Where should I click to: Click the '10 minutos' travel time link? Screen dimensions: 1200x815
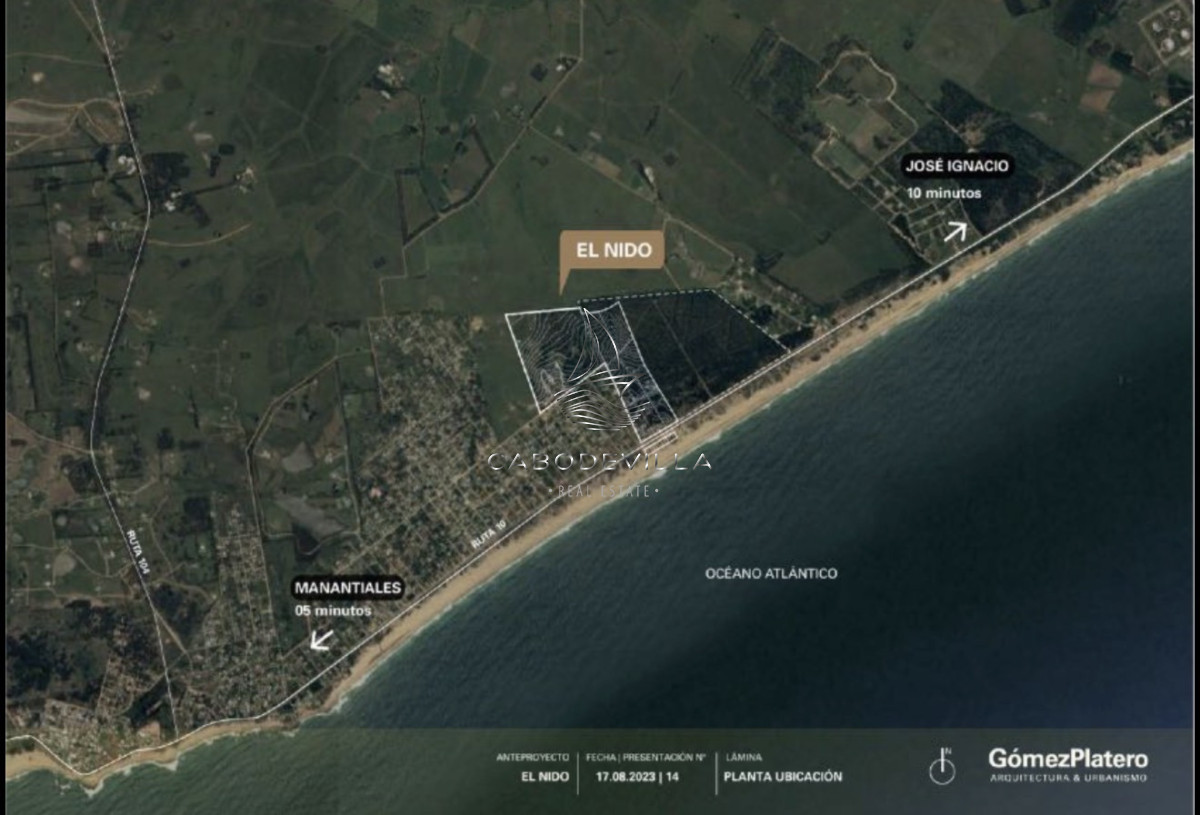click(945, 195)
